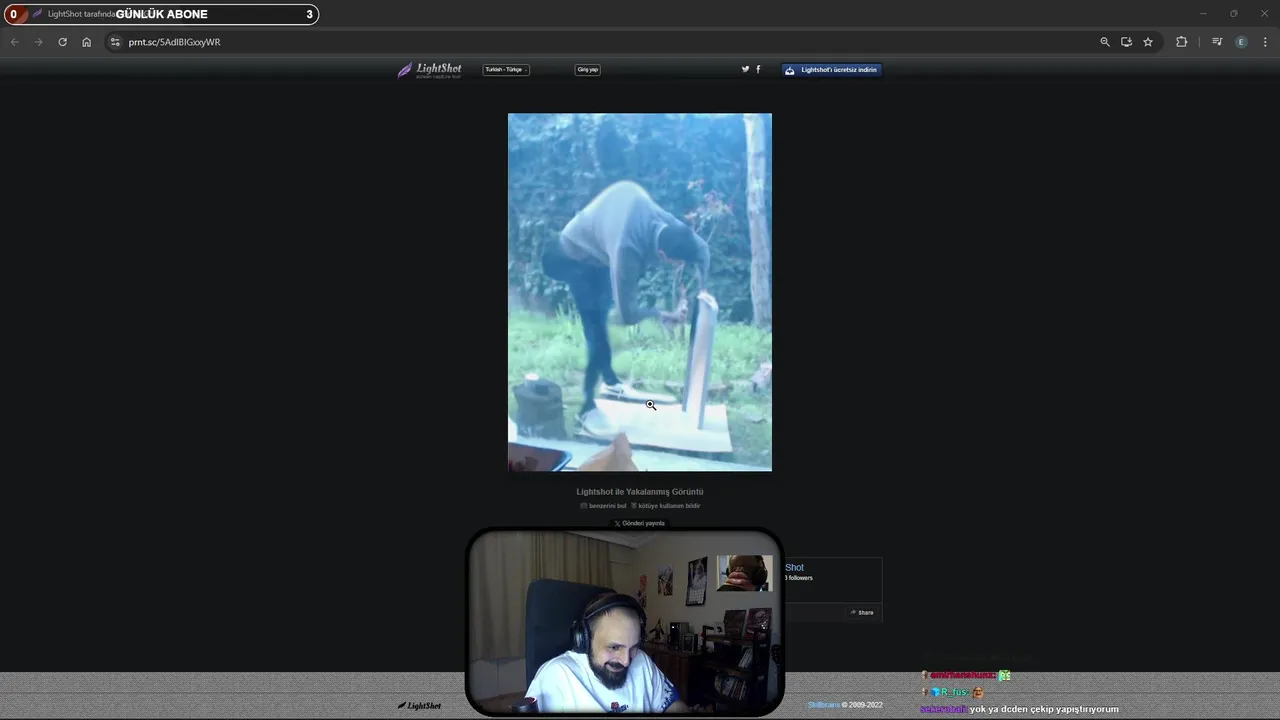Click the Share button in the Facebook widget
The height and width of the screenshot is (720, 1280).
pyautogui.click(x=862, y=612)
